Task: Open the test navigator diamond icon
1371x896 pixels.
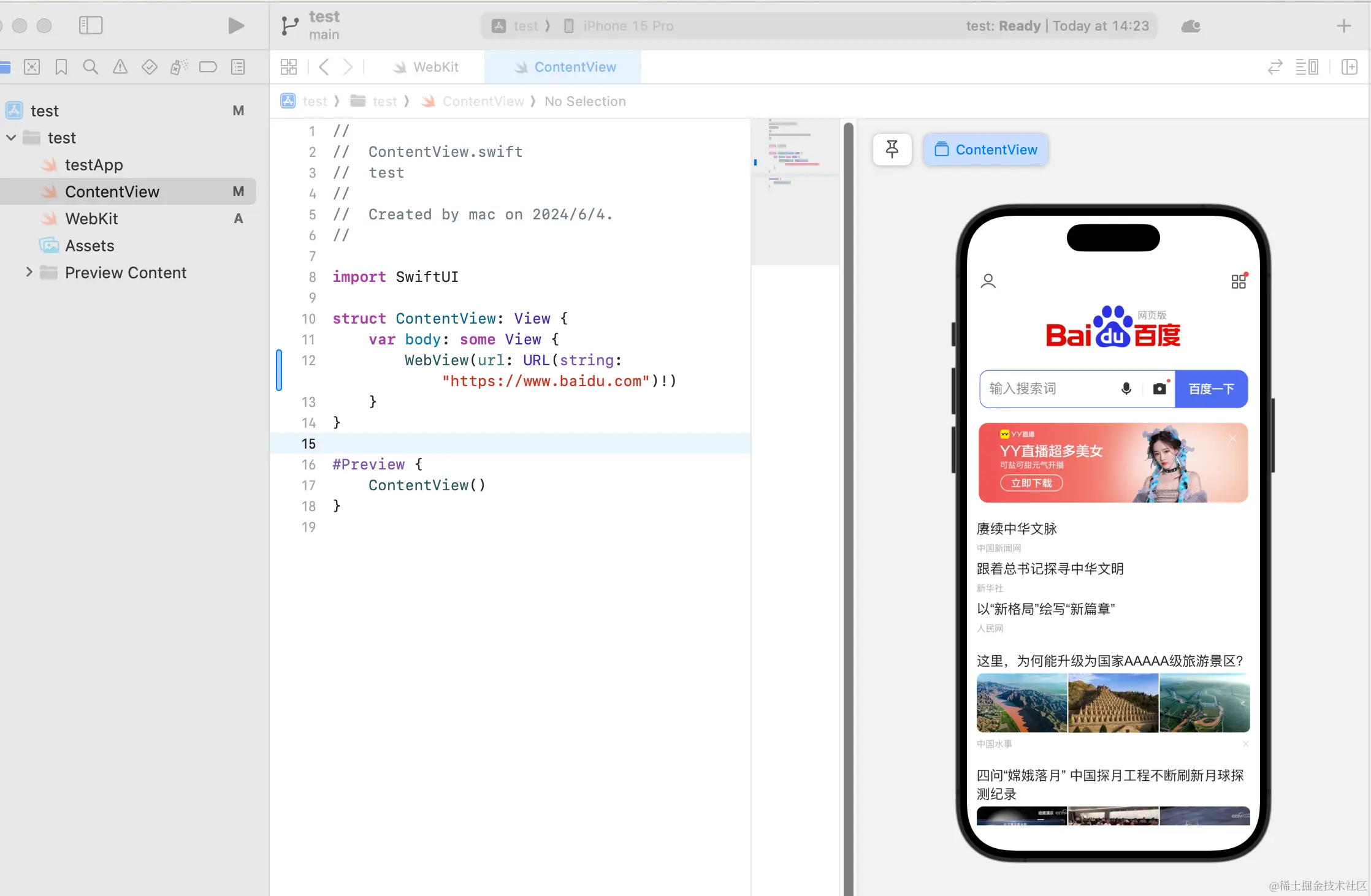Action: [x=150, y=67]
